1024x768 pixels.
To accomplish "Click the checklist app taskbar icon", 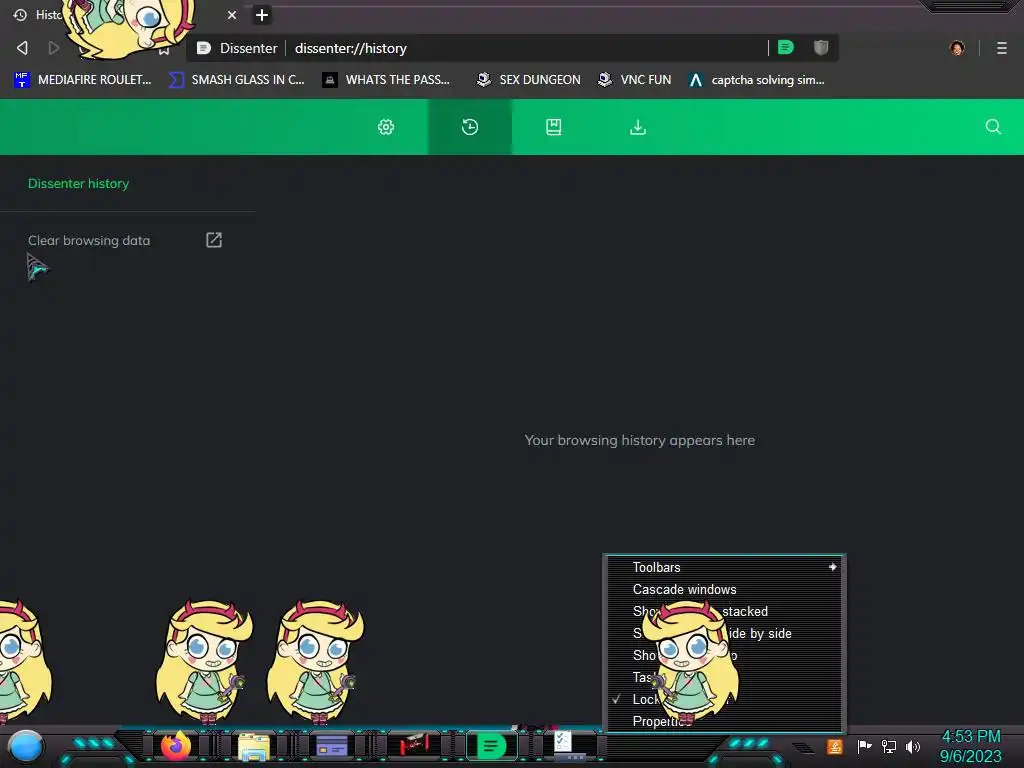I will [x=568, y=745].
